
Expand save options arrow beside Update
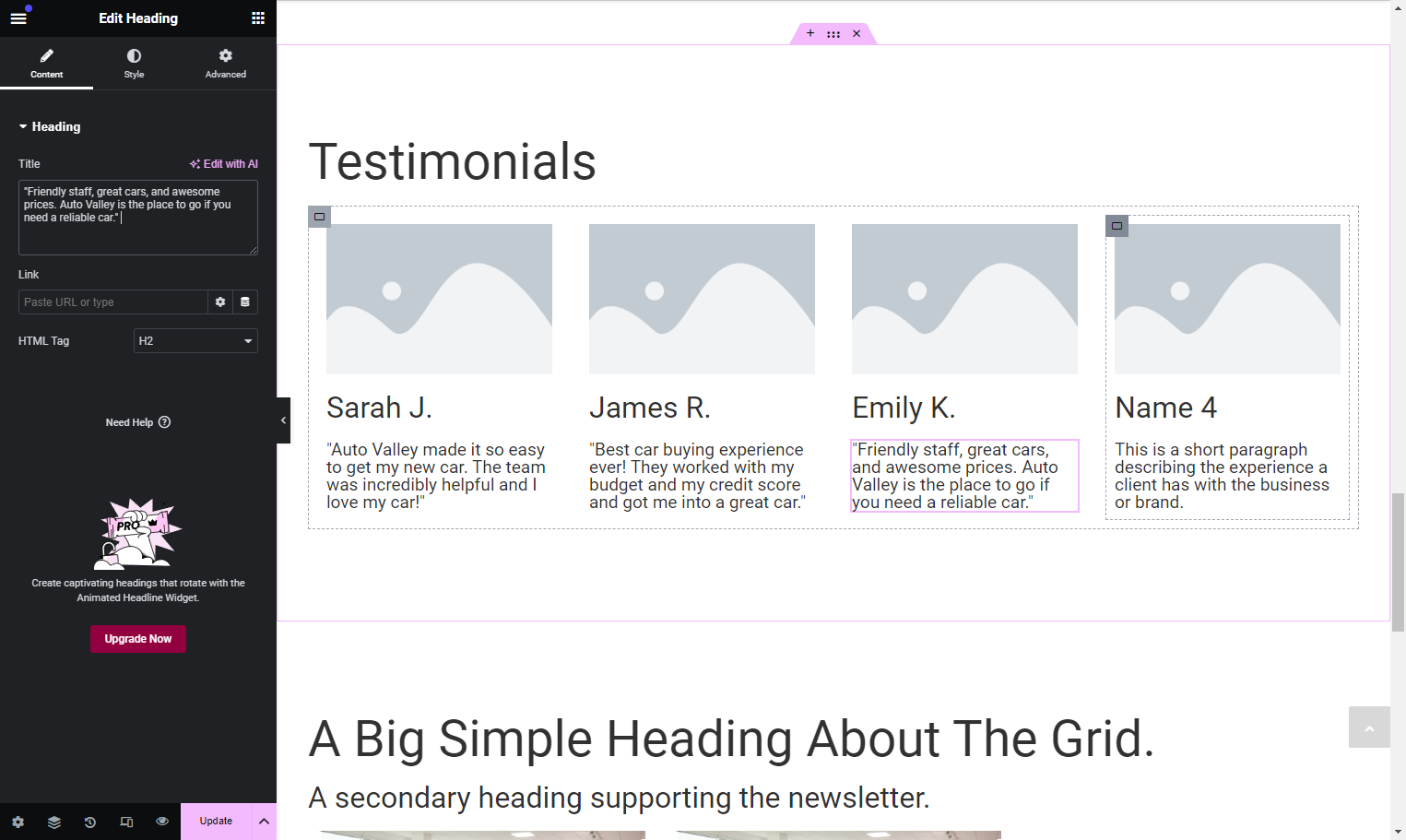coord(264,822)
